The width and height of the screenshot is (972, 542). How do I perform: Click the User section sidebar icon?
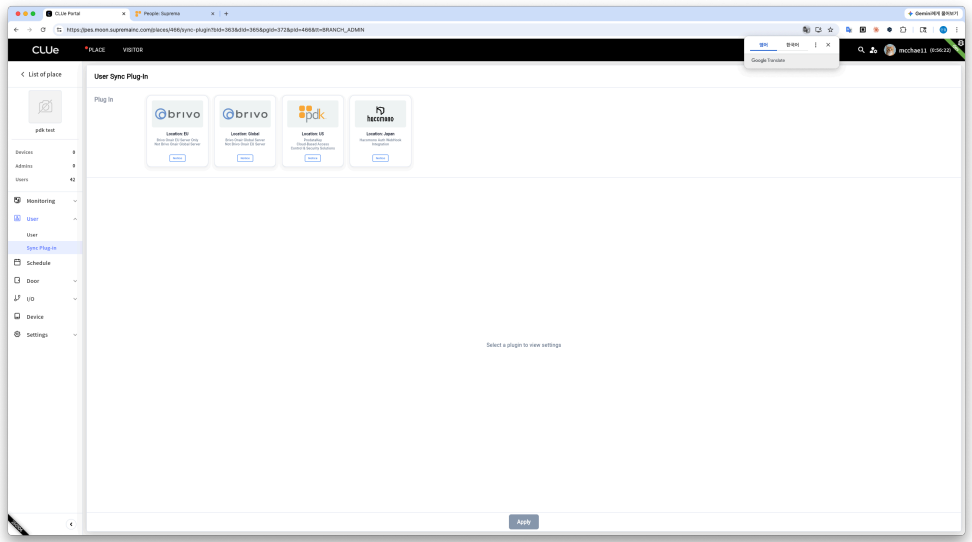17,218
